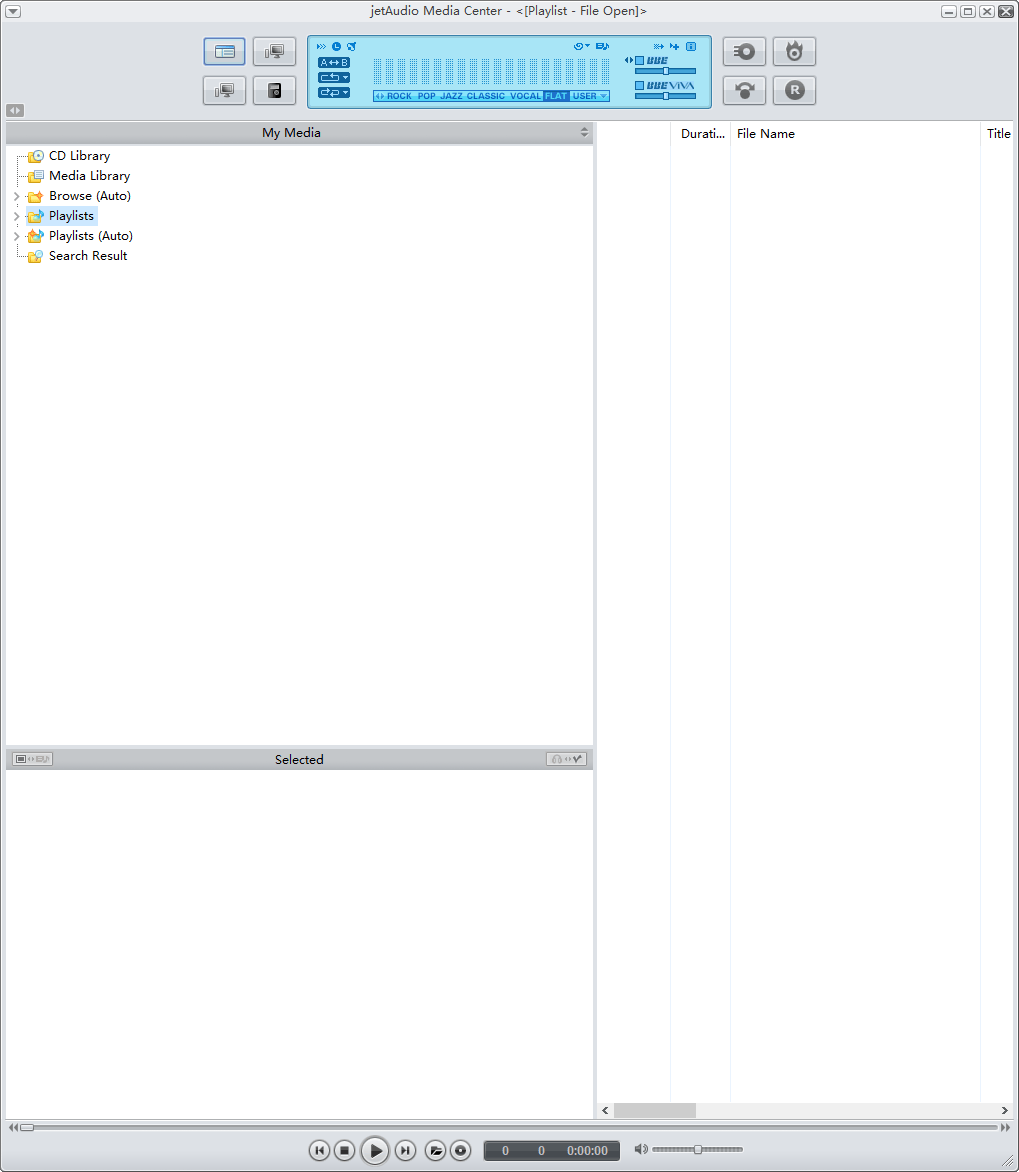The height and width of the screenshot is (1172, 1019).
Task: Click the info icon in display panel
Action: point(691,46)
